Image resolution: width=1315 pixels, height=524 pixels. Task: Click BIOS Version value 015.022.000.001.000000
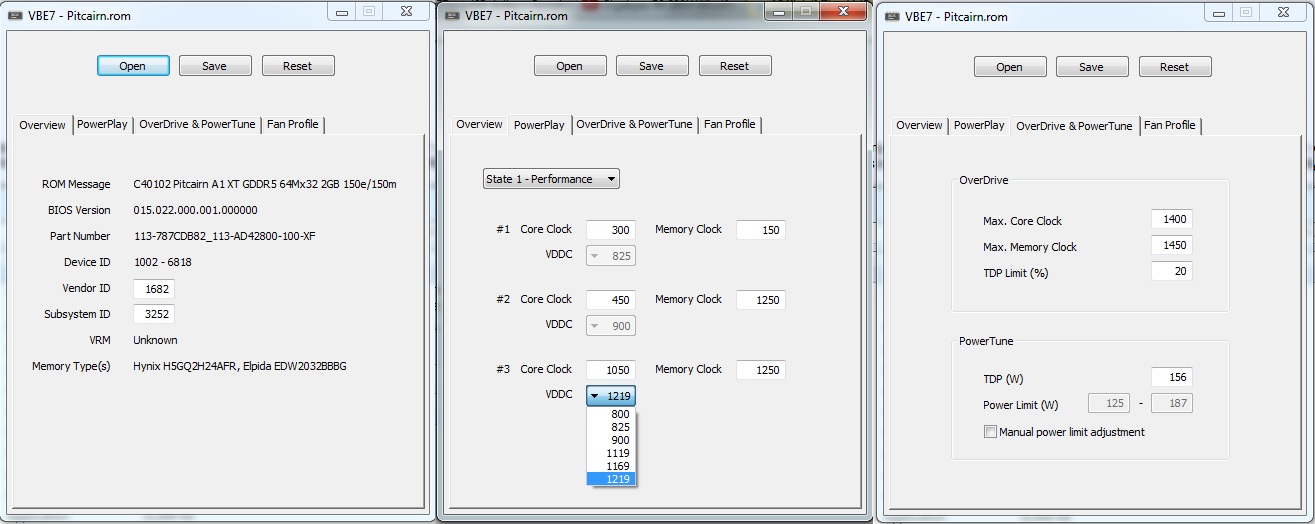[195, 210]
